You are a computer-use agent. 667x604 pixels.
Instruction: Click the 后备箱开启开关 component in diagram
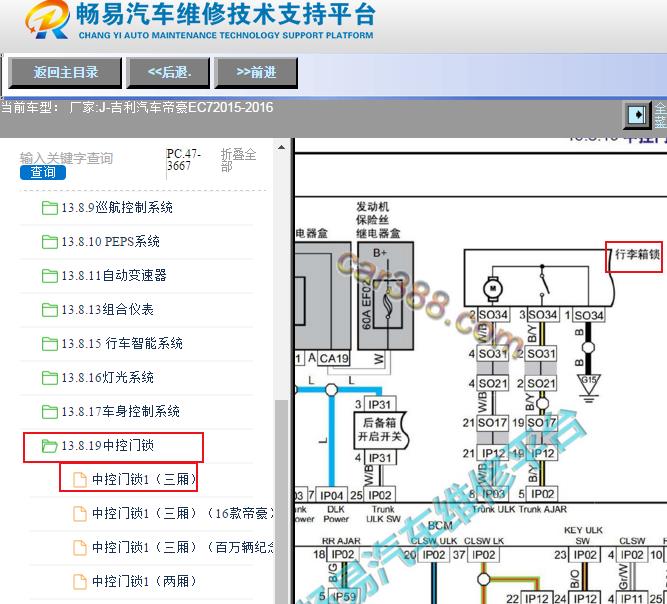point(380,430)
